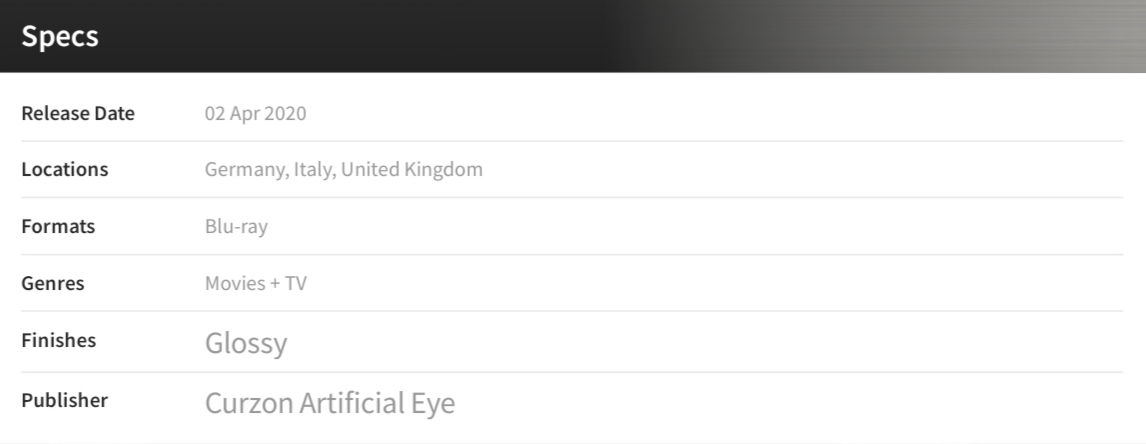
Task: Click the Genres row label
Action: coord(53,284)
